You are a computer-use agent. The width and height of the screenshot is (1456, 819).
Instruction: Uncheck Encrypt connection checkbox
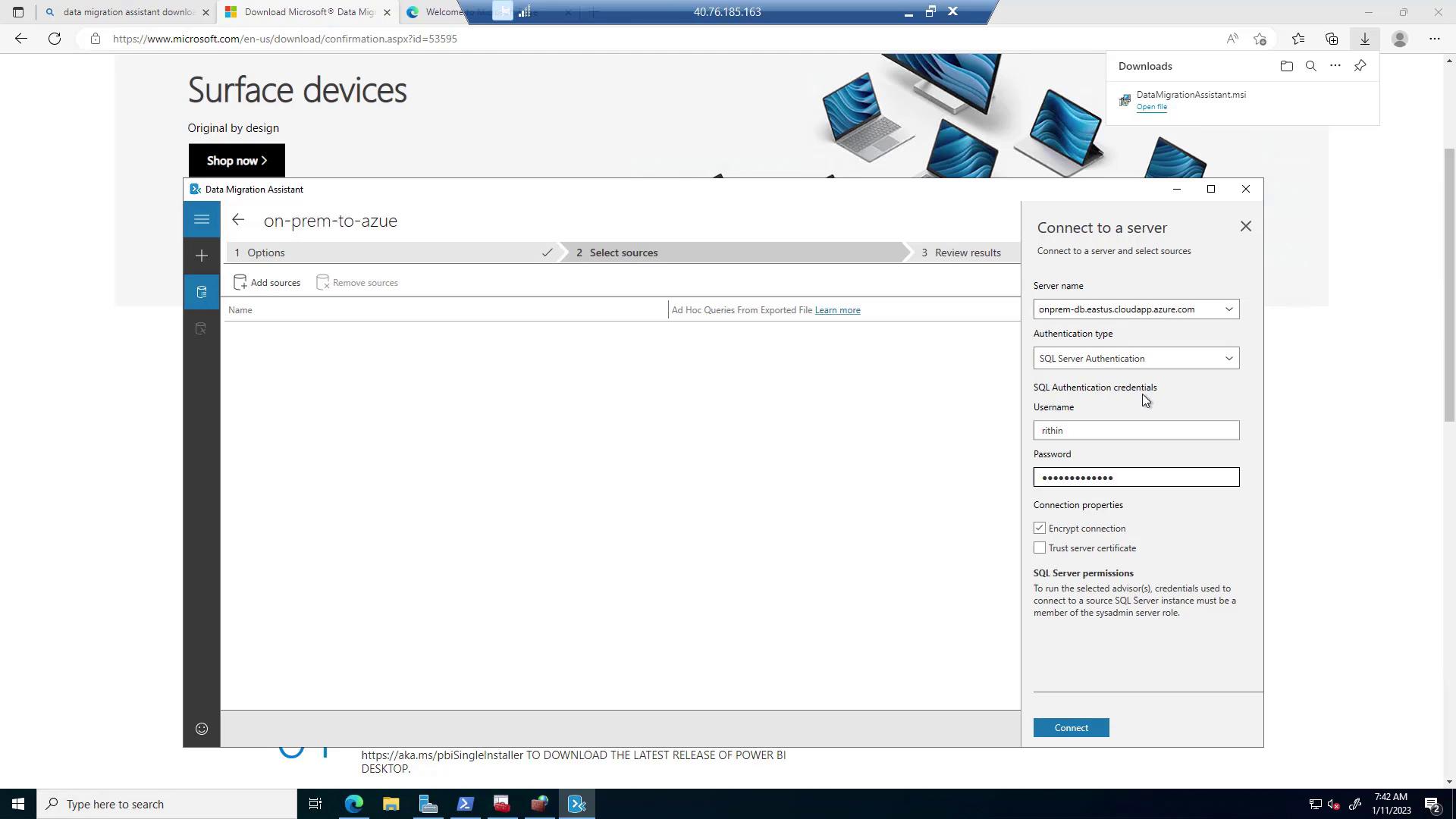1040,528
